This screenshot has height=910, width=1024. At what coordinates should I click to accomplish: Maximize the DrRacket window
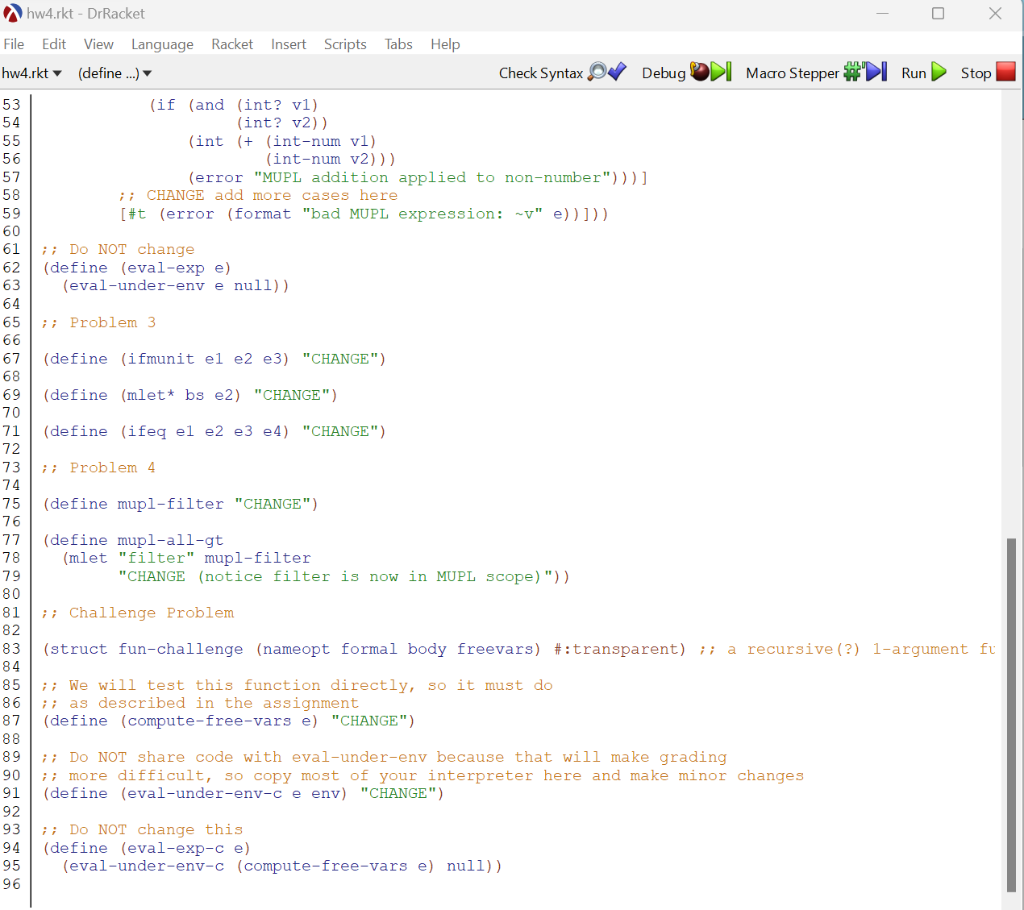938,13
